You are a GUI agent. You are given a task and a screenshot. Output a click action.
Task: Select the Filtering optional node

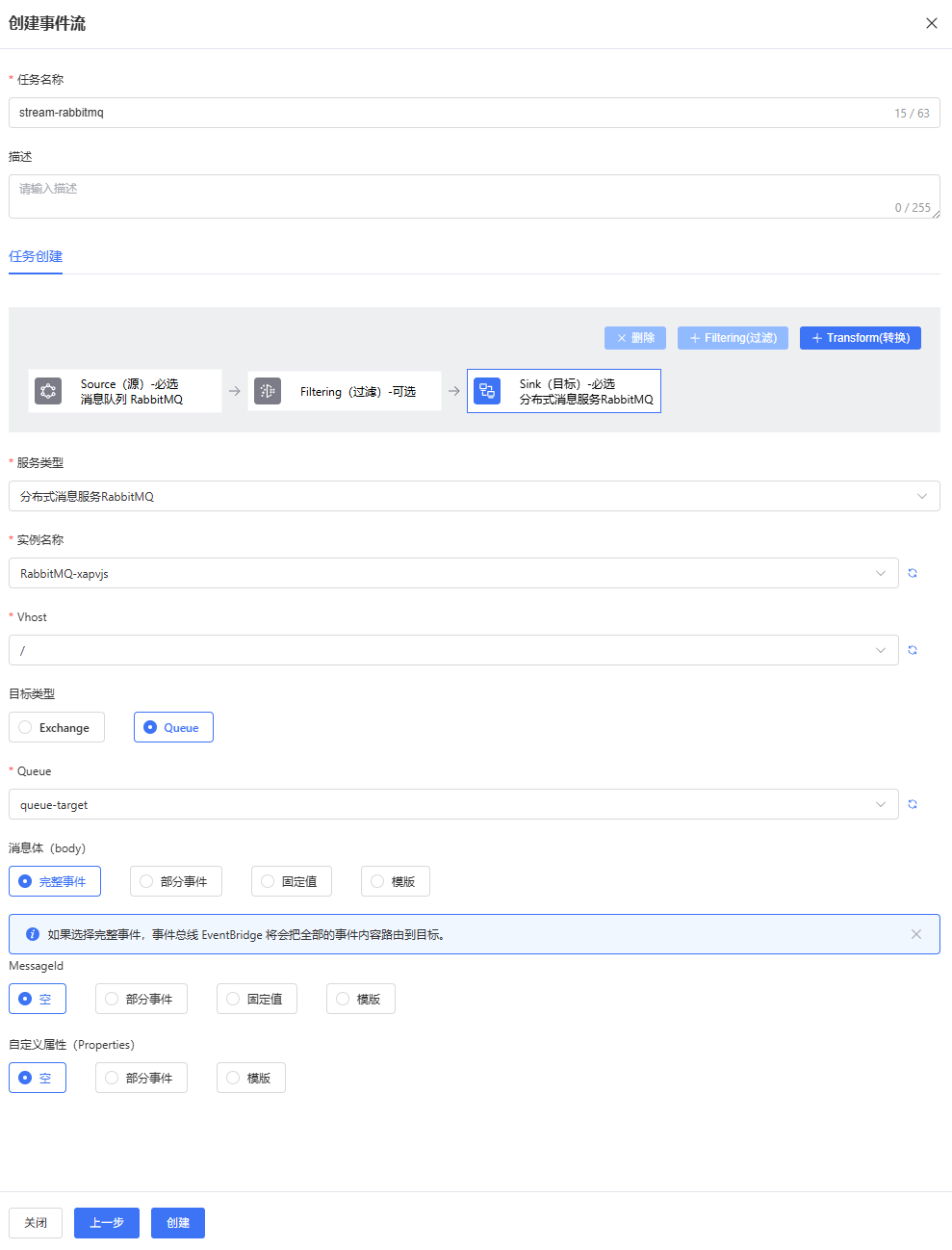click(345, 391)
